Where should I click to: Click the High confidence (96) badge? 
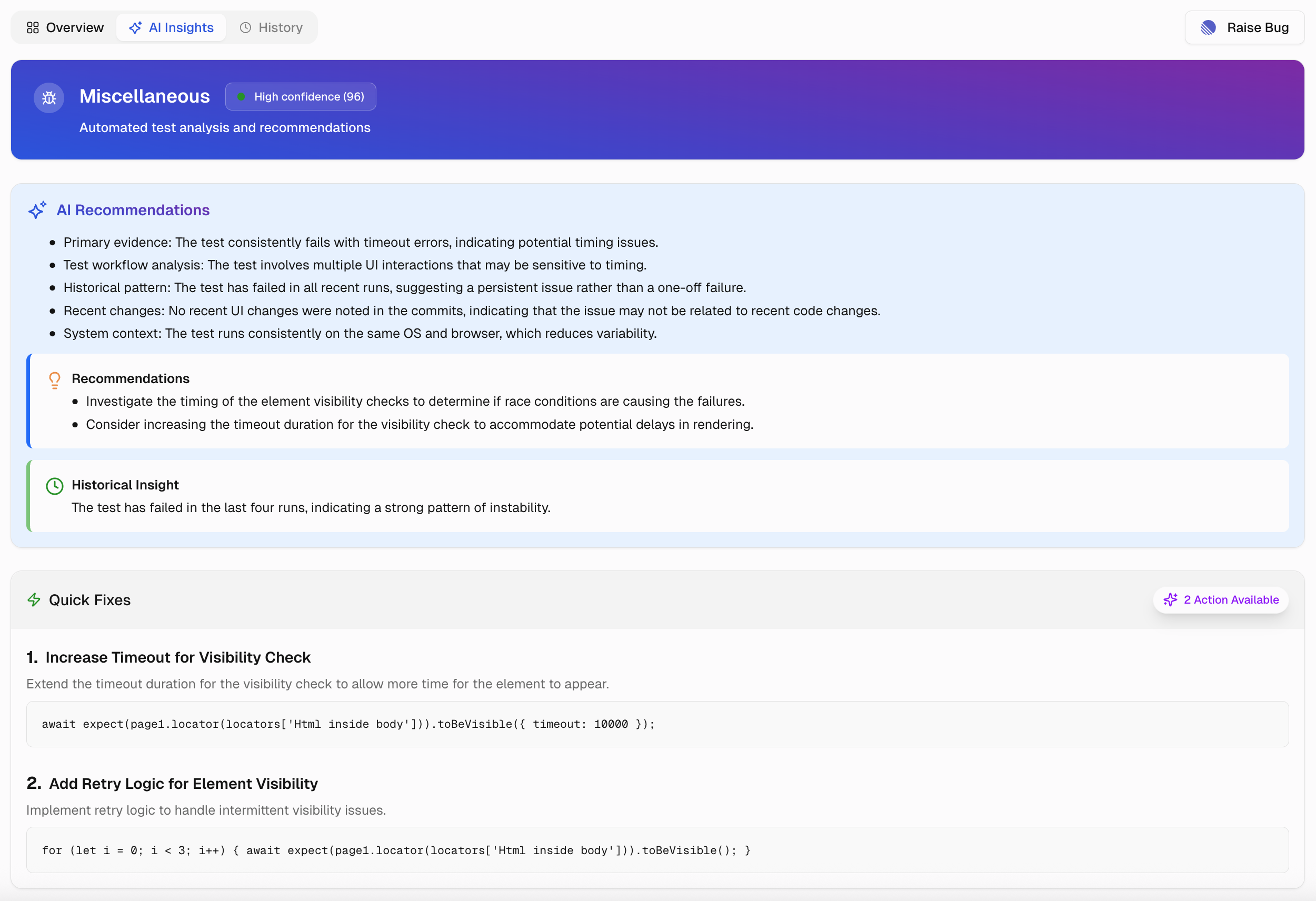(x=301, y=97)
